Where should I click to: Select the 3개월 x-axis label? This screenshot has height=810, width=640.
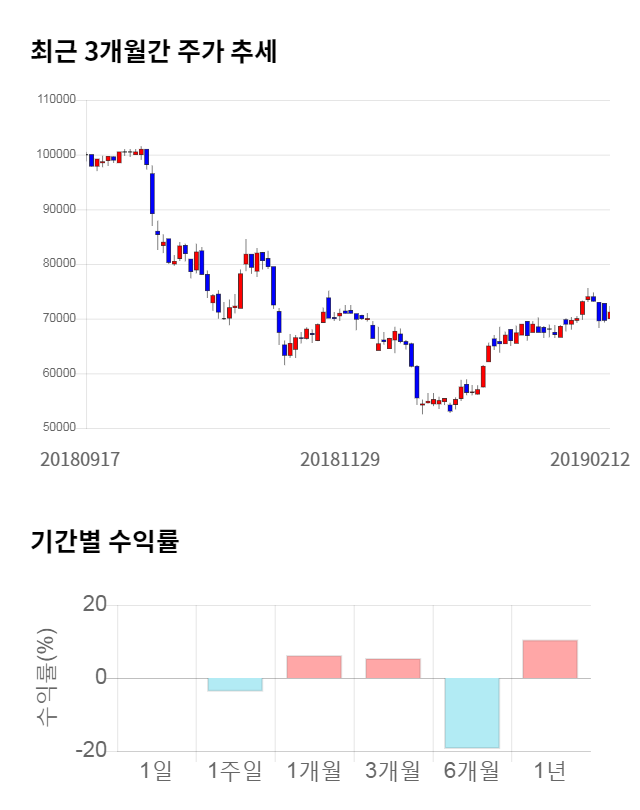pyautogui.click(x=392, y=771)
